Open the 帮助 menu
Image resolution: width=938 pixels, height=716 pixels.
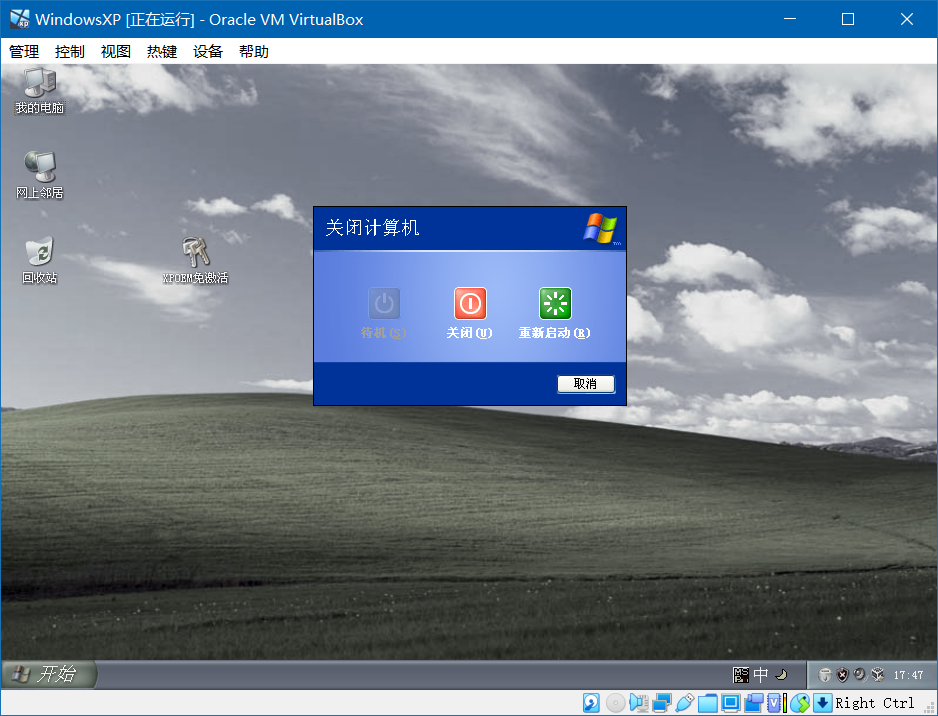(x=254, y=51)
